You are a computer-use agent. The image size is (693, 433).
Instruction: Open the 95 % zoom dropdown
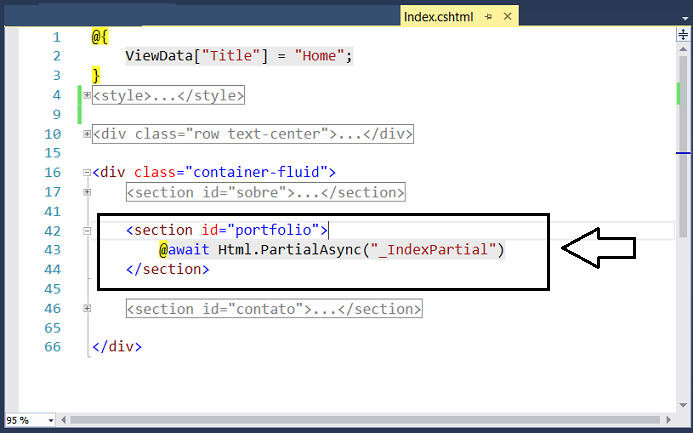point(51,420)
